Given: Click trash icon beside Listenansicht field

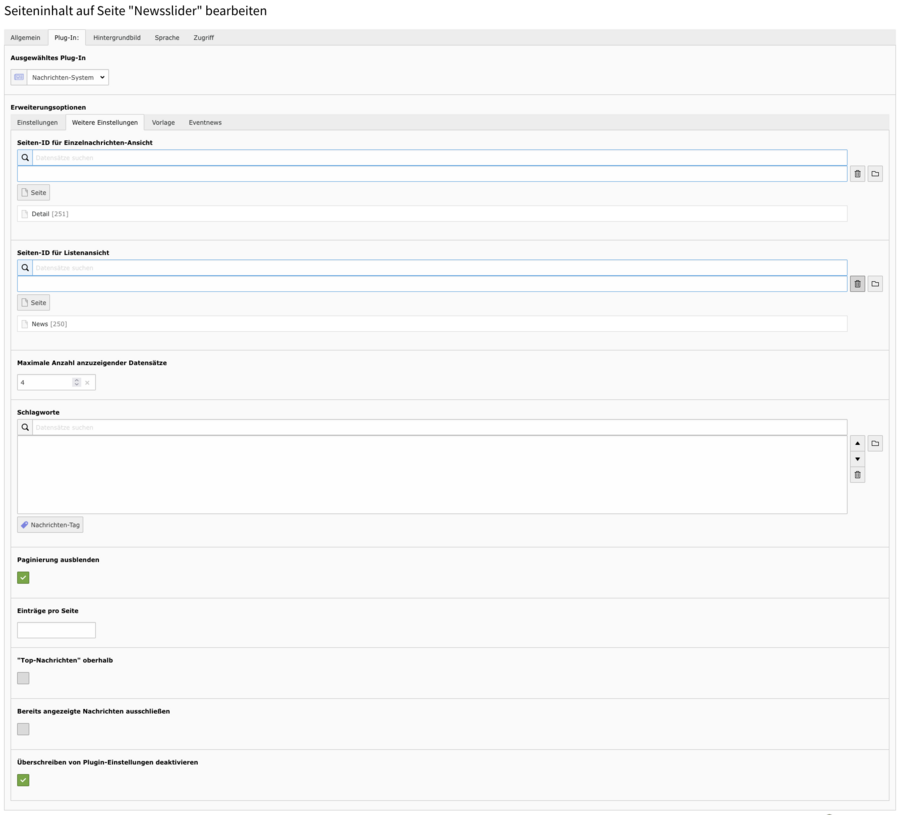Looking at the screenshot, I should coord(857,284).
